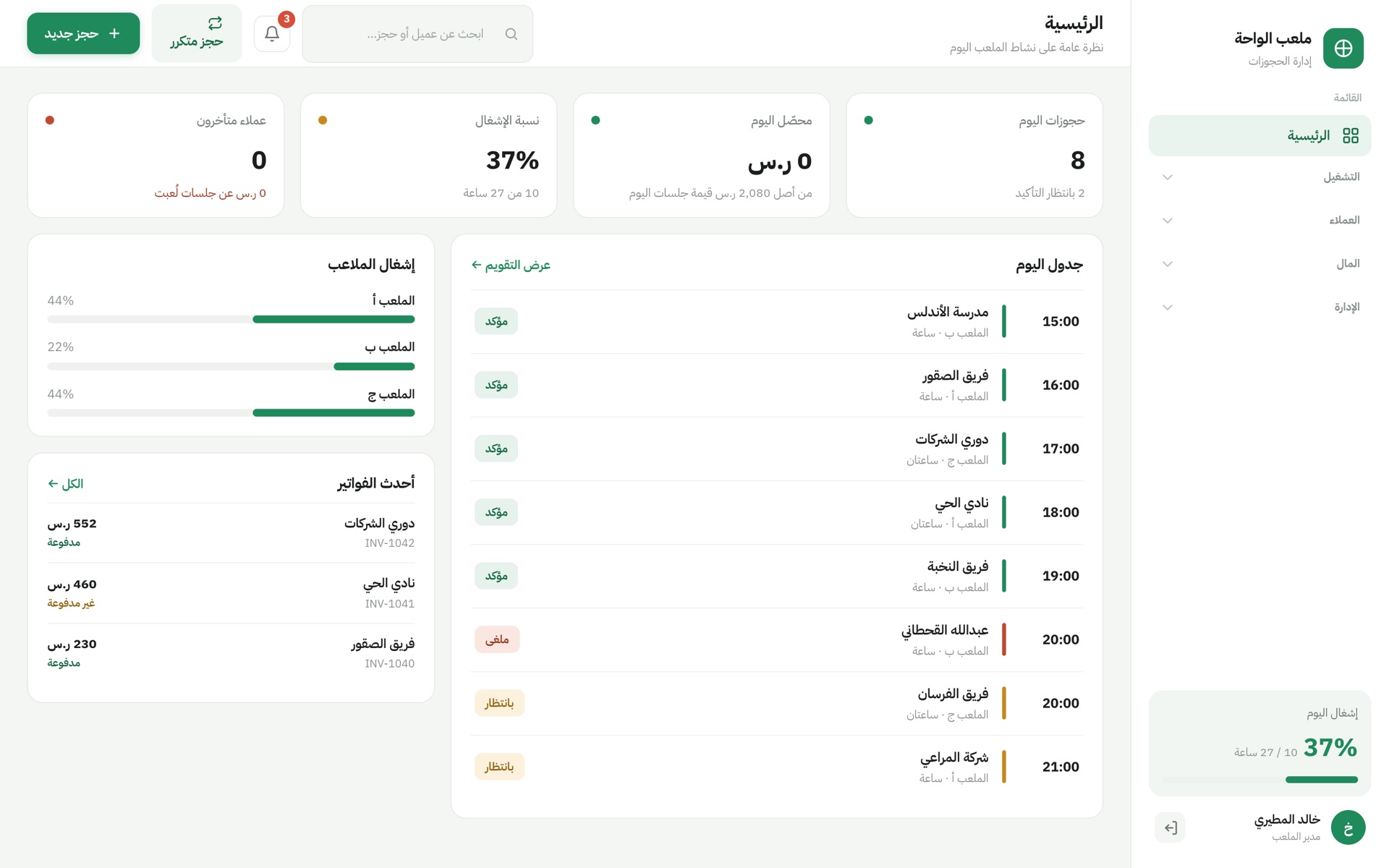Open the 17:00 دوري الشركات booking
This screenshot has height=868, width=1389.
[776, 449]
